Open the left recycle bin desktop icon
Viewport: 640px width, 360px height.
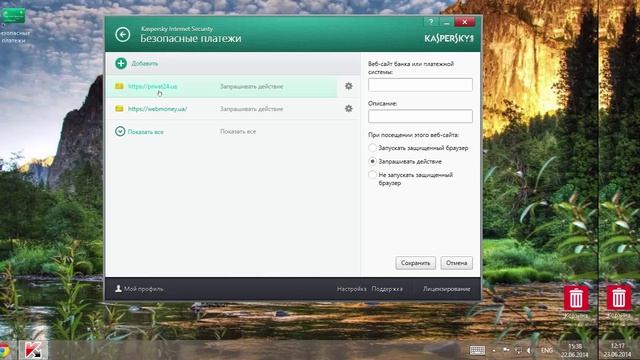coord(576,299)
